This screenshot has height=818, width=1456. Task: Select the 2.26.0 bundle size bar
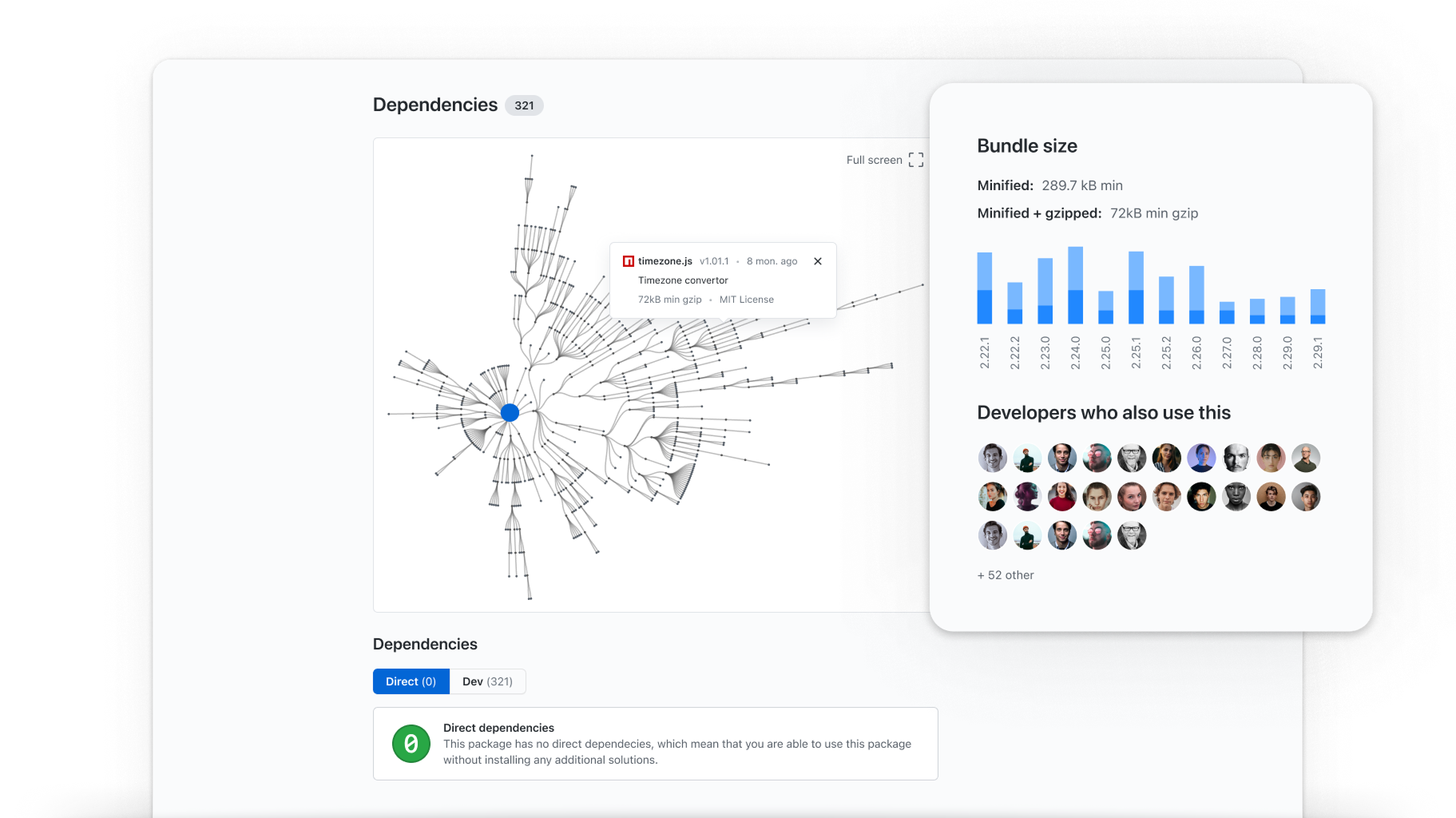coord(1196,295)
